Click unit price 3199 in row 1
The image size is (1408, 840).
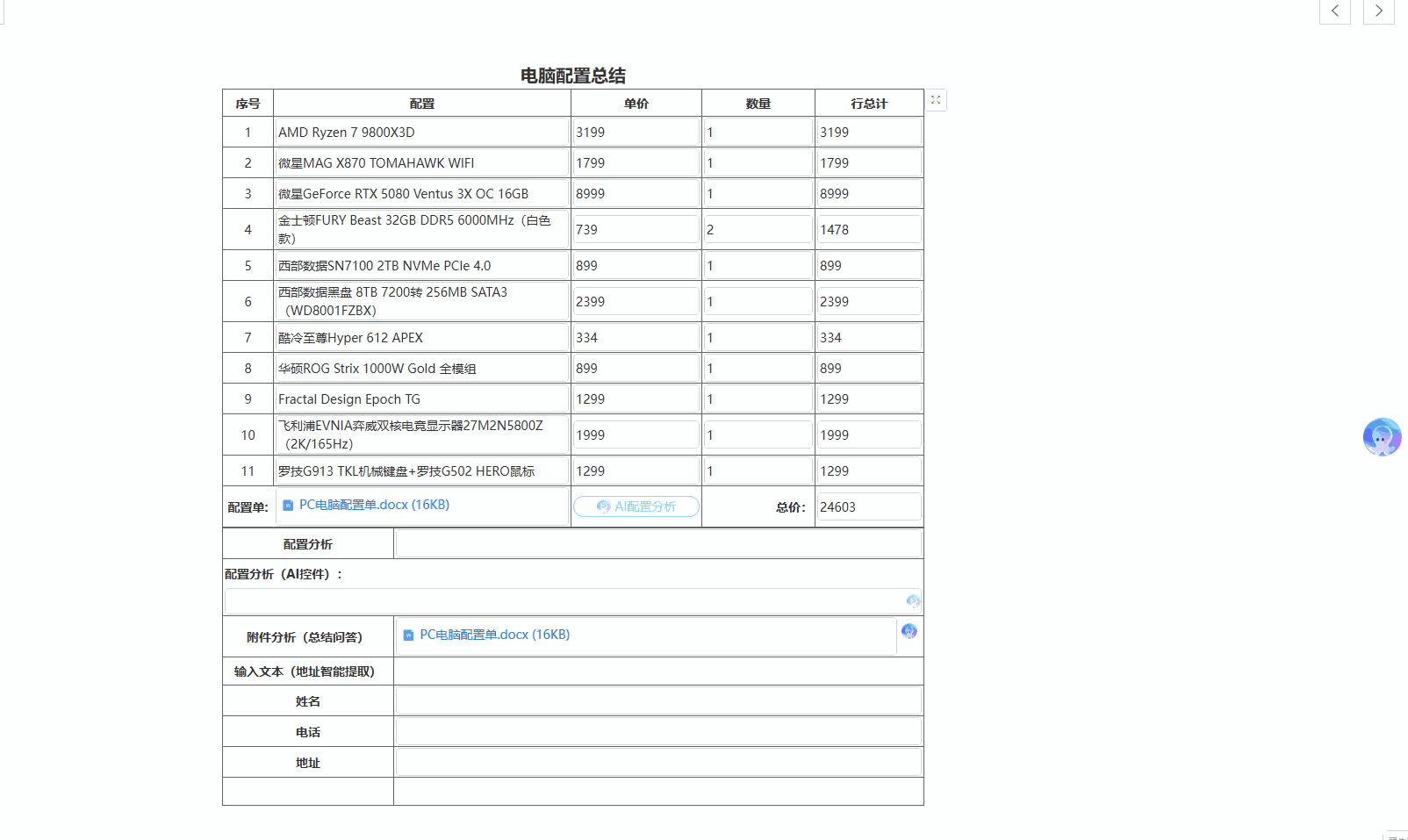[x=636, y=133]
